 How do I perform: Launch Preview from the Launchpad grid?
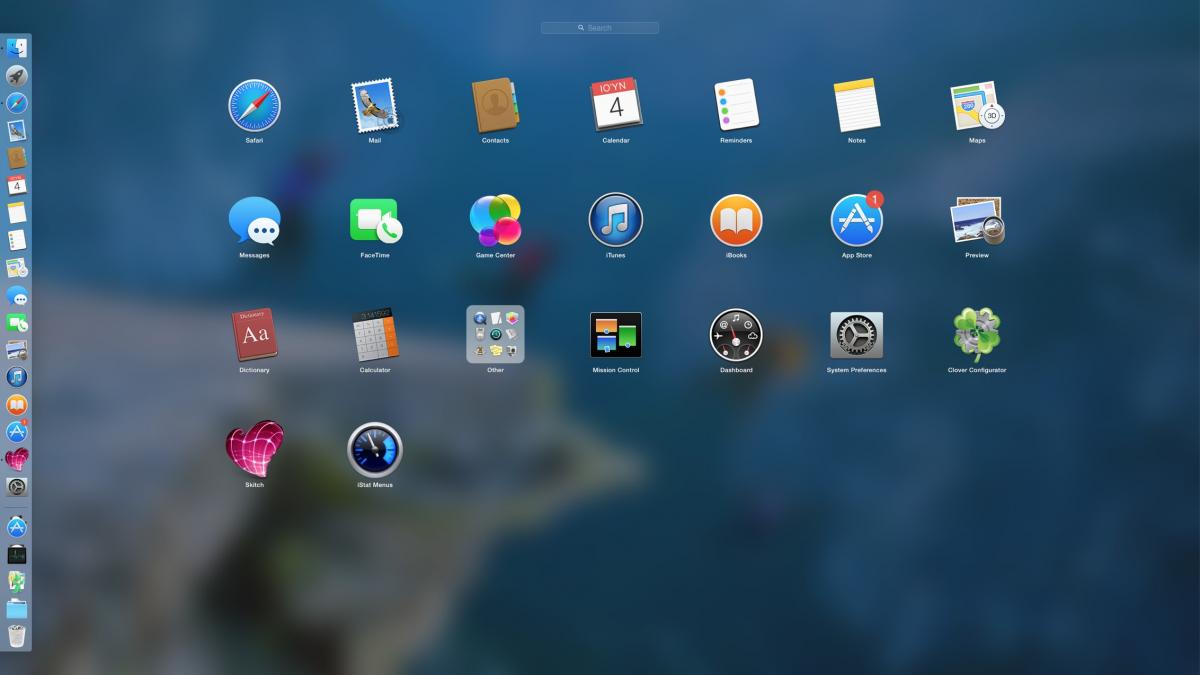(977, 220)
